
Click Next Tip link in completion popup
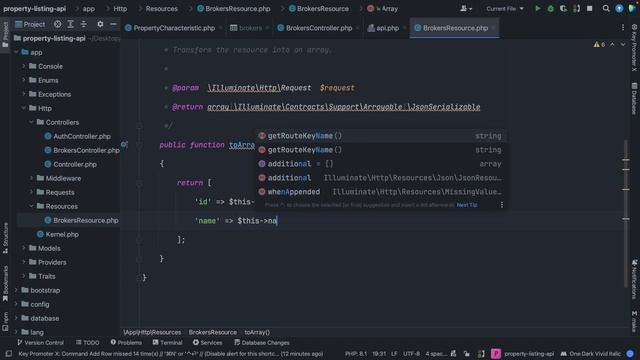pyautogui.click(x=467, y=205)
